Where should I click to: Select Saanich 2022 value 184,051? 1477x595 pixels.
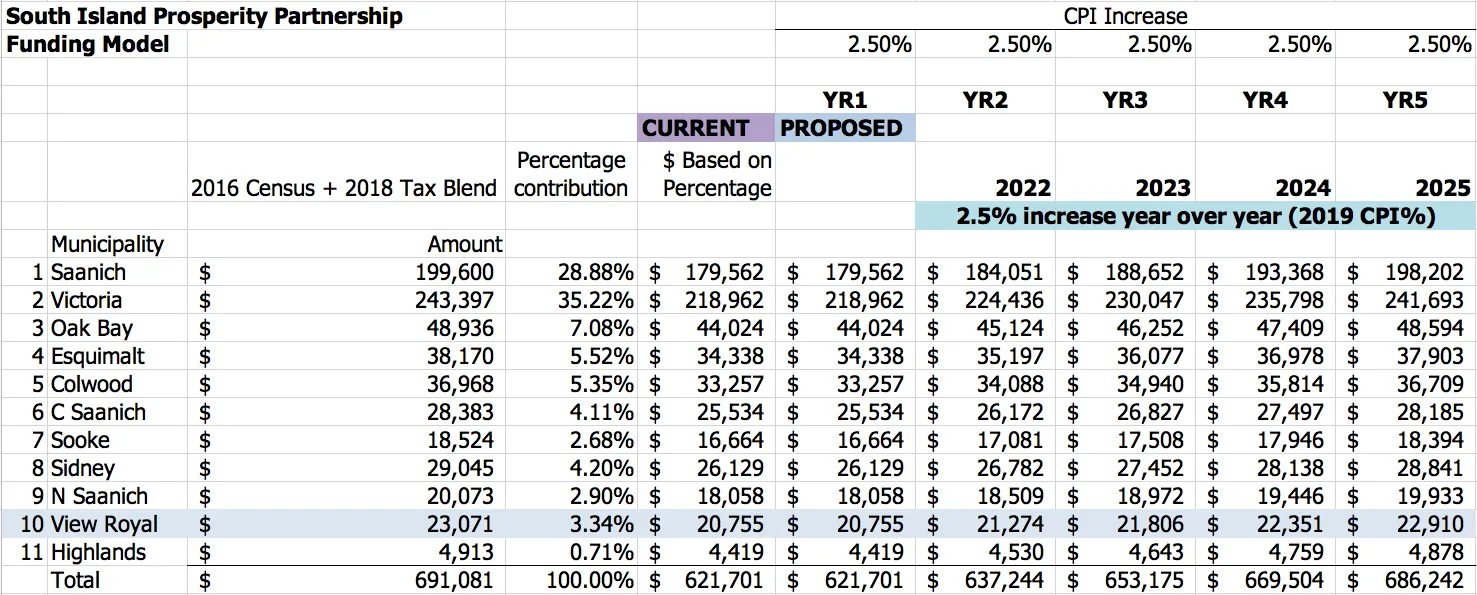1004,272
